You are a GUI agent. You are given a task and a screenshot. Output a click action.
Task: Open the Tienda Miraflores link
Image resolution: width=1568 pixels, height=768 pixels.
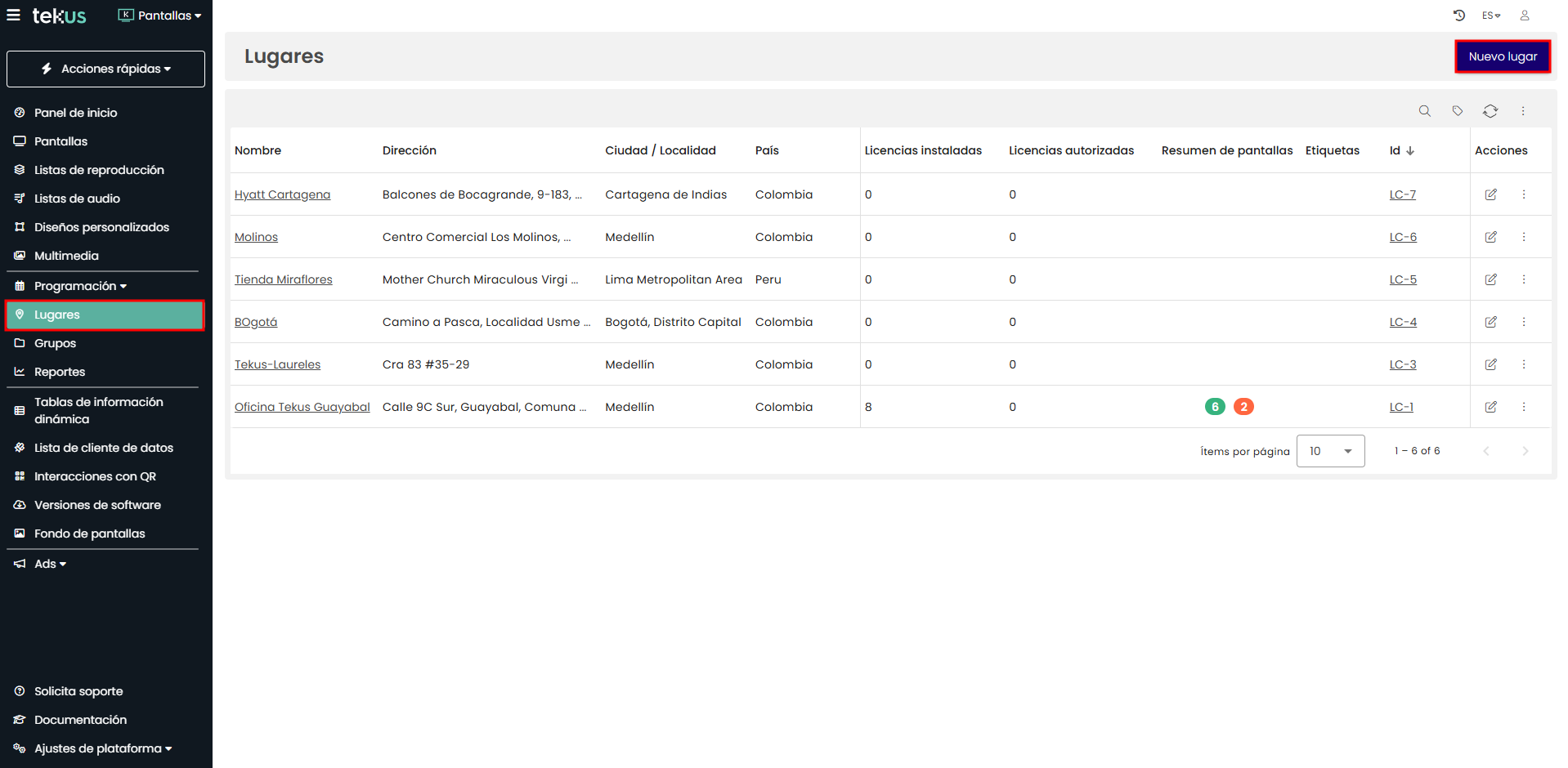coord(283,279)
